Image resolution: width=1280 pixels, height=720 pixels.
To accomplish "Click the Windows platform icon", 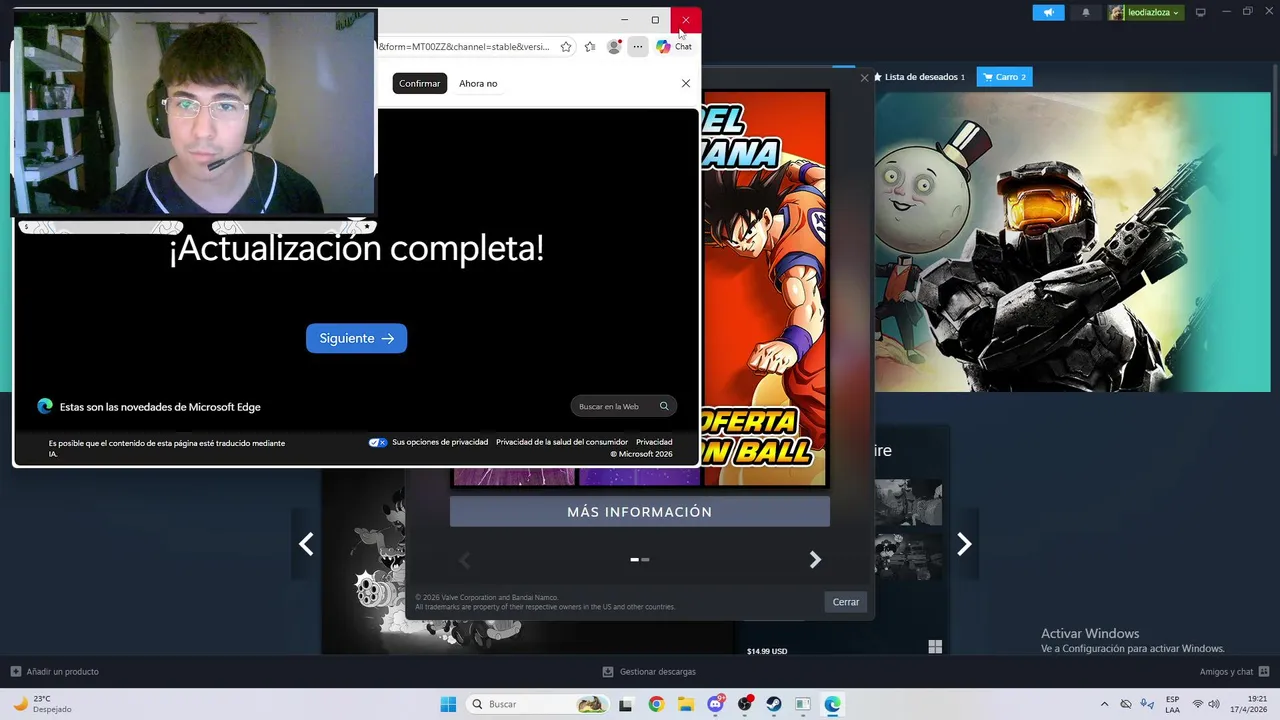I will point(935,647).
